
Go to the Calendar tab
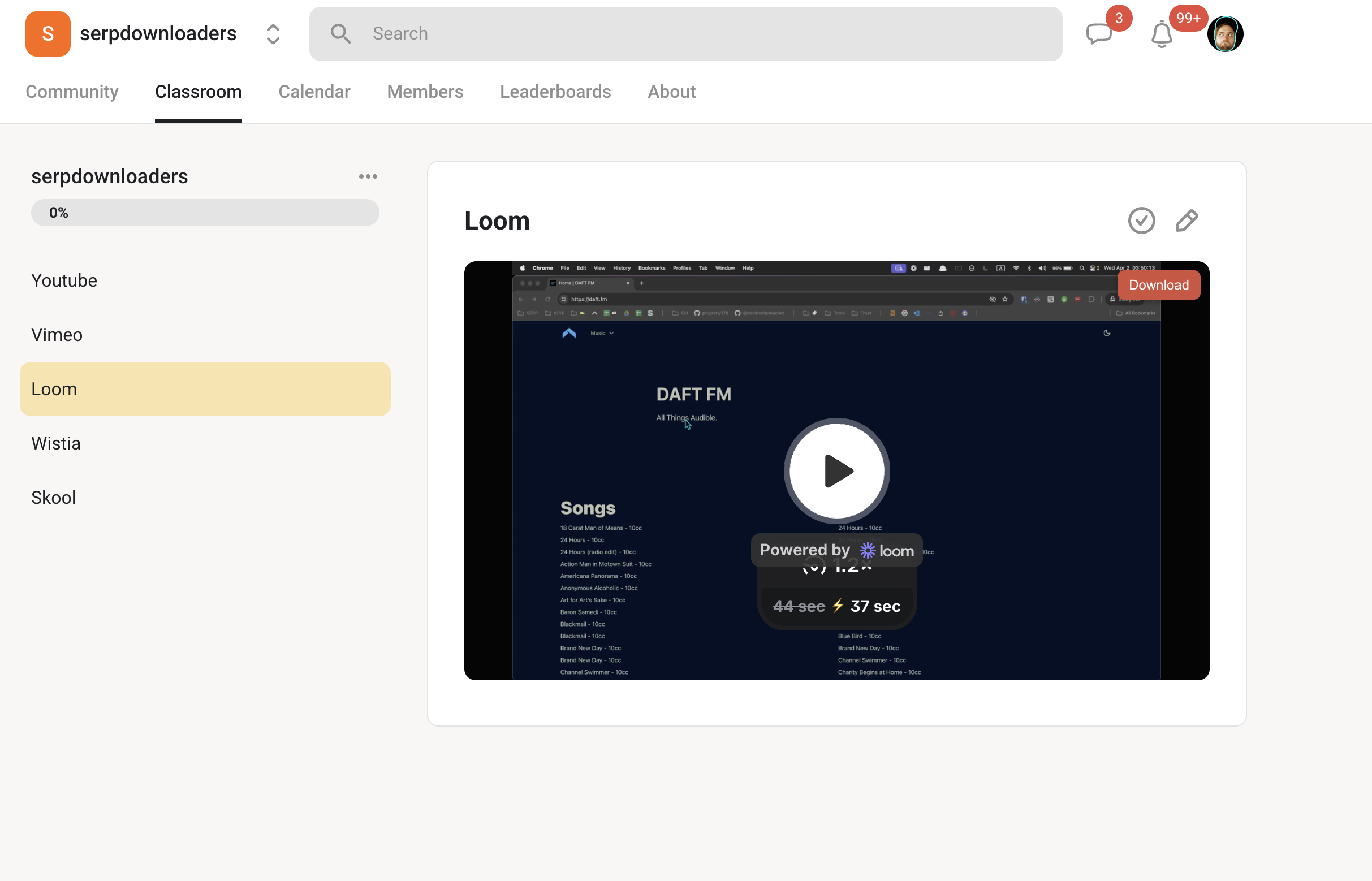point(314,92)
